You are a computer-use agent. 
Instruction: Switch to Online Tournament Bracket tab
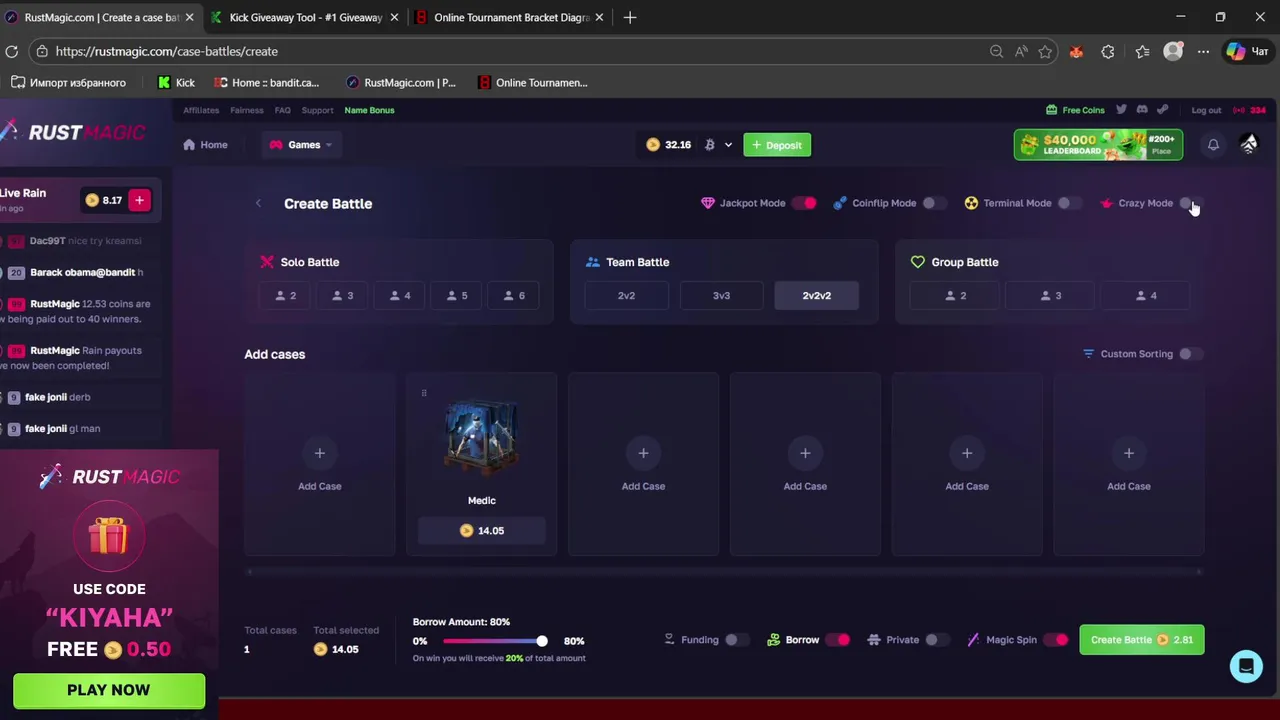point(510,17)
